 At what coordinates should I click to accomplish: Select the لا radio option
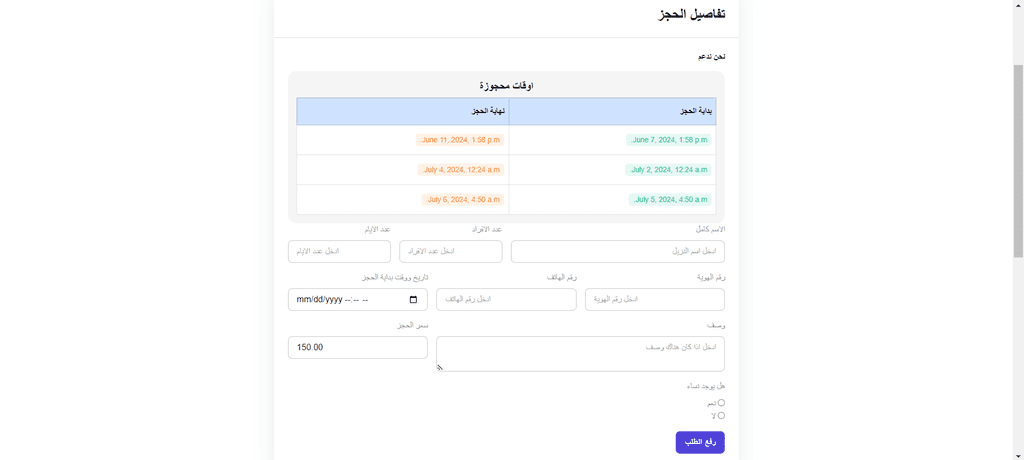(722, 416)
